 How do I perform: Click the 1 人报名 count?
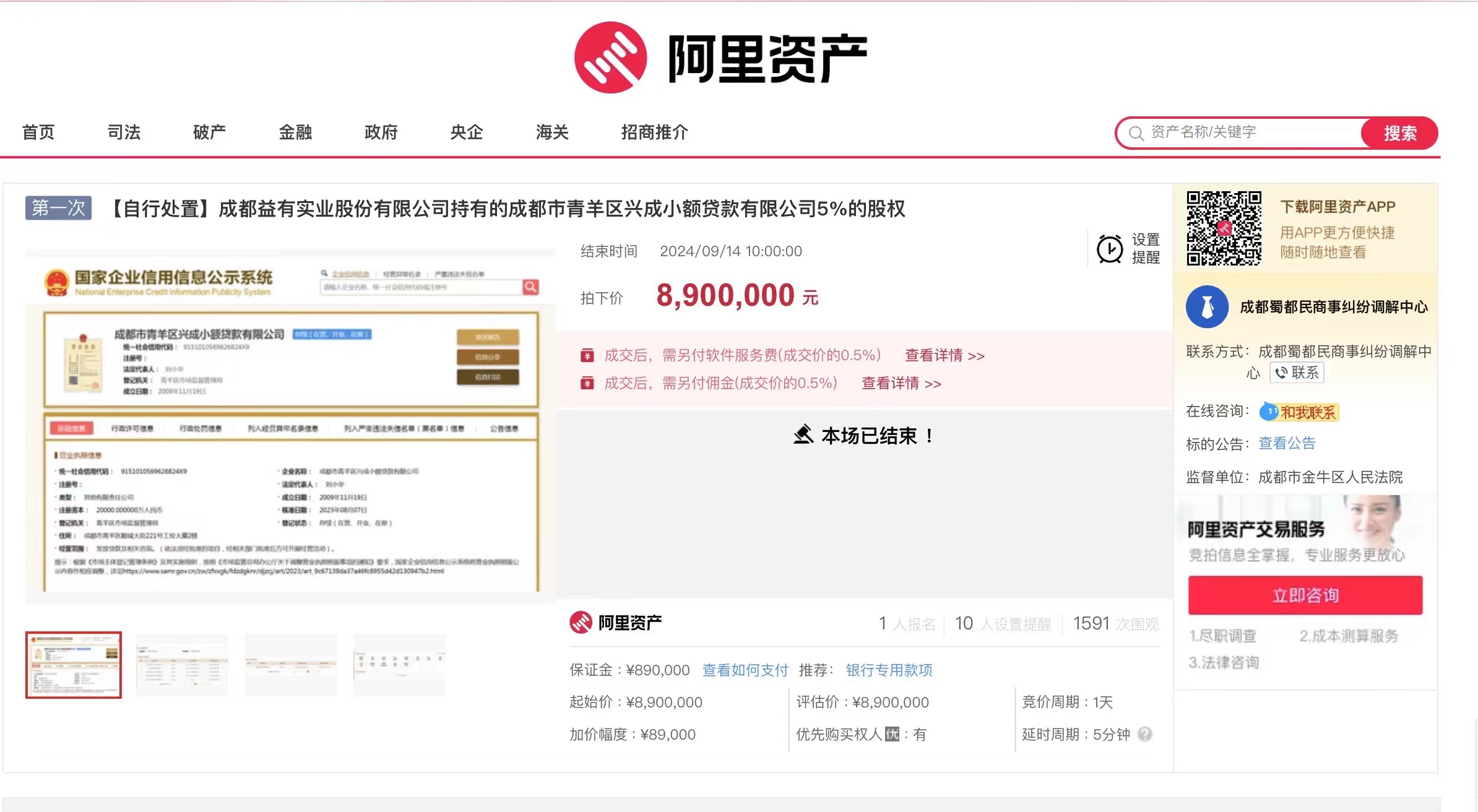(x=907, y=623)
